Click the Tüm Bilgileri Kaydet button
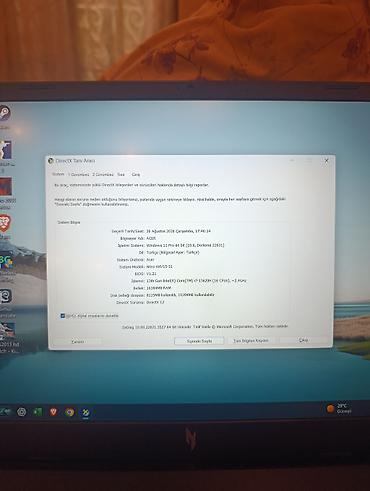 click(251, 341)
